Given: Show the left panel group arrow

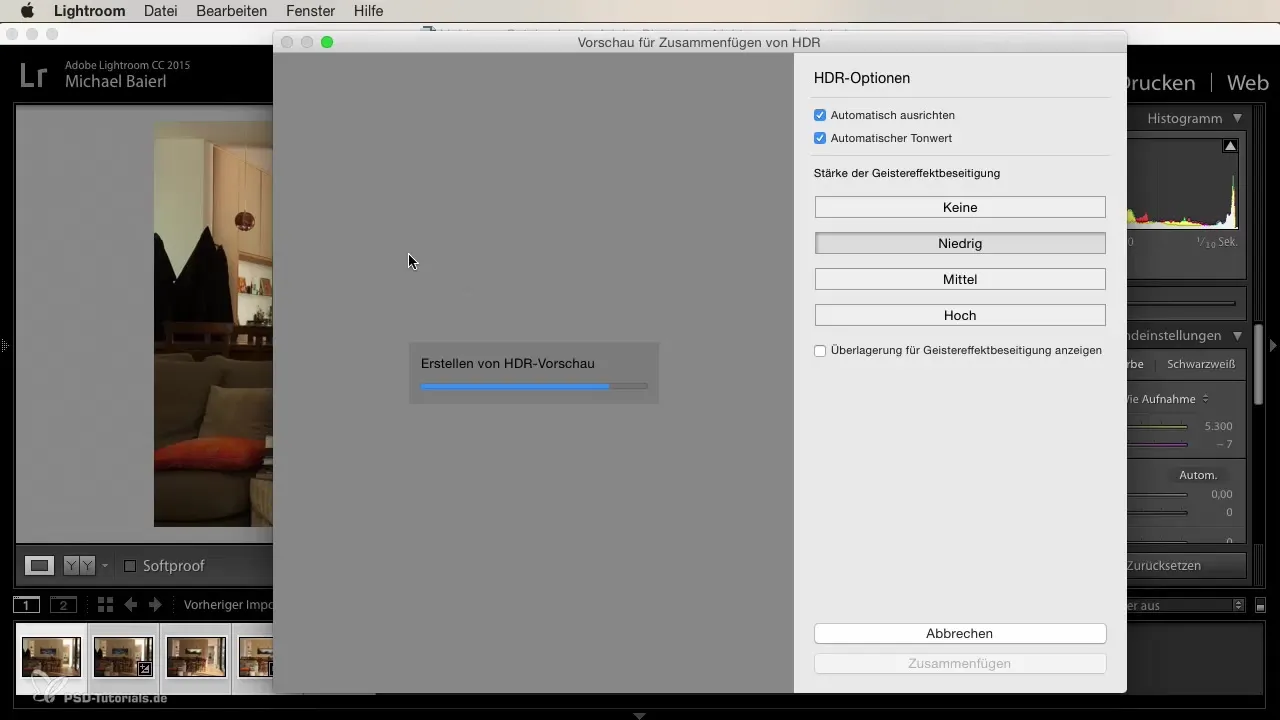Looking at the screenshot, I should 5,346.
